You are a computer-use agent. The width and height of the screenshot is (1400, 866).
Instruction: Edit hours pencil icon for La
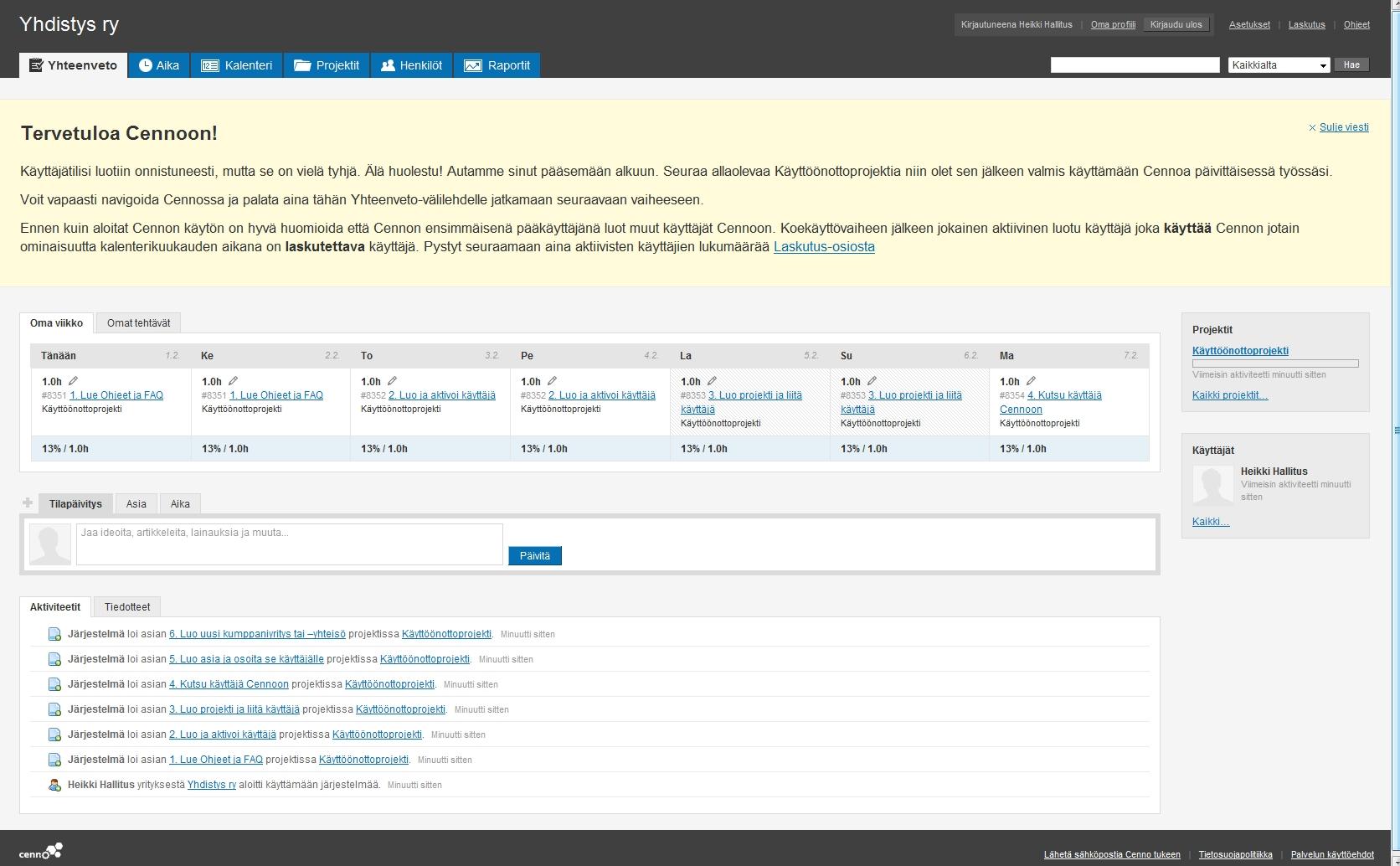tap(712, 381)
